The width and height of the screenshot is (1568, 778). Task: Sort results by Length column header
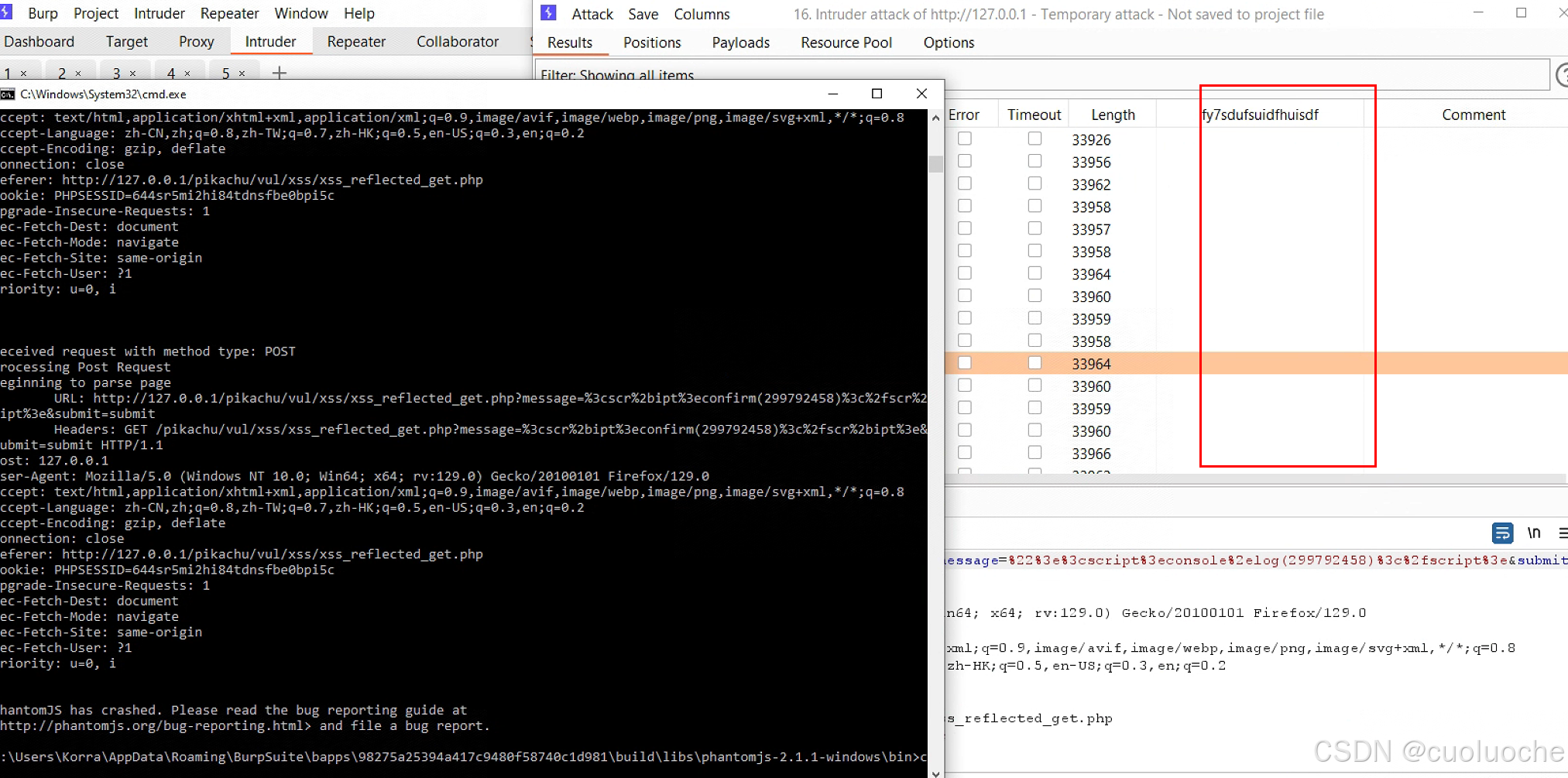(1113, 115)
